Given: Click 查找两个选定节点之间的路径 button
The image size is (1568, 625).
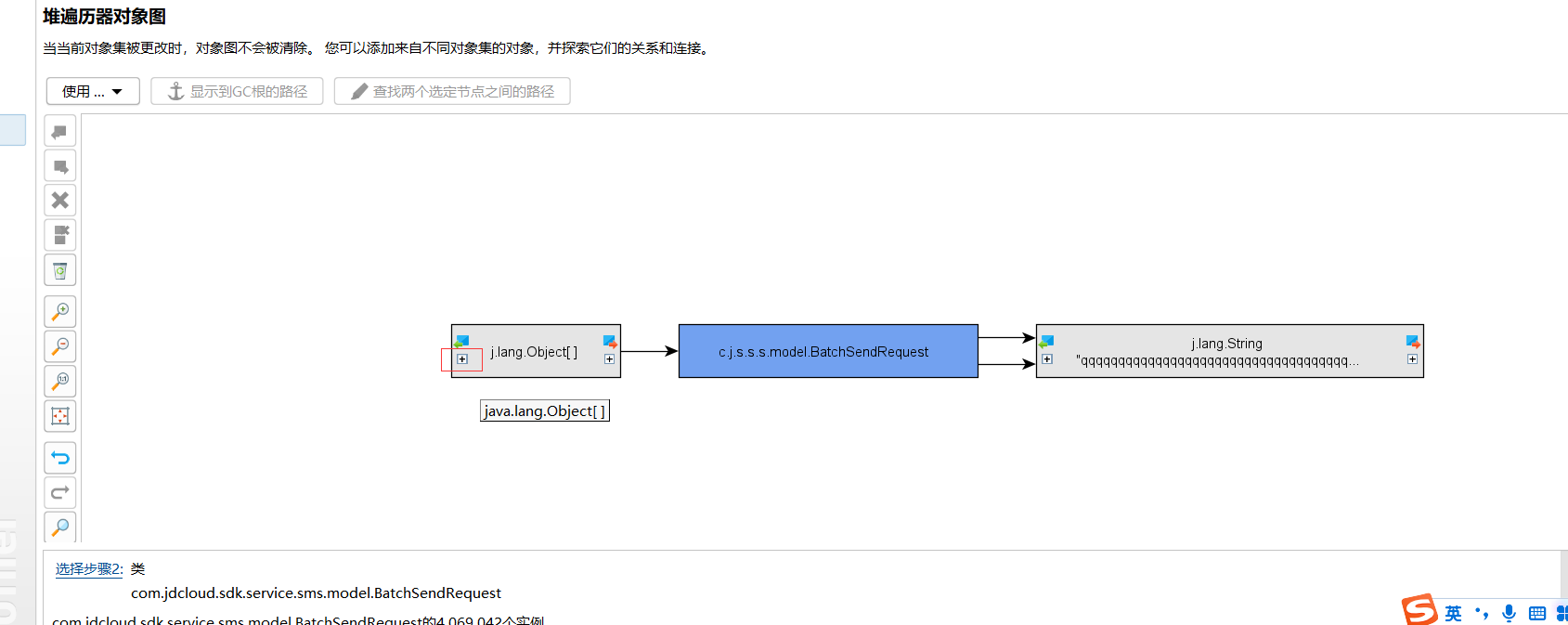Looking at the screenshot, I should (x=452, y=91).
